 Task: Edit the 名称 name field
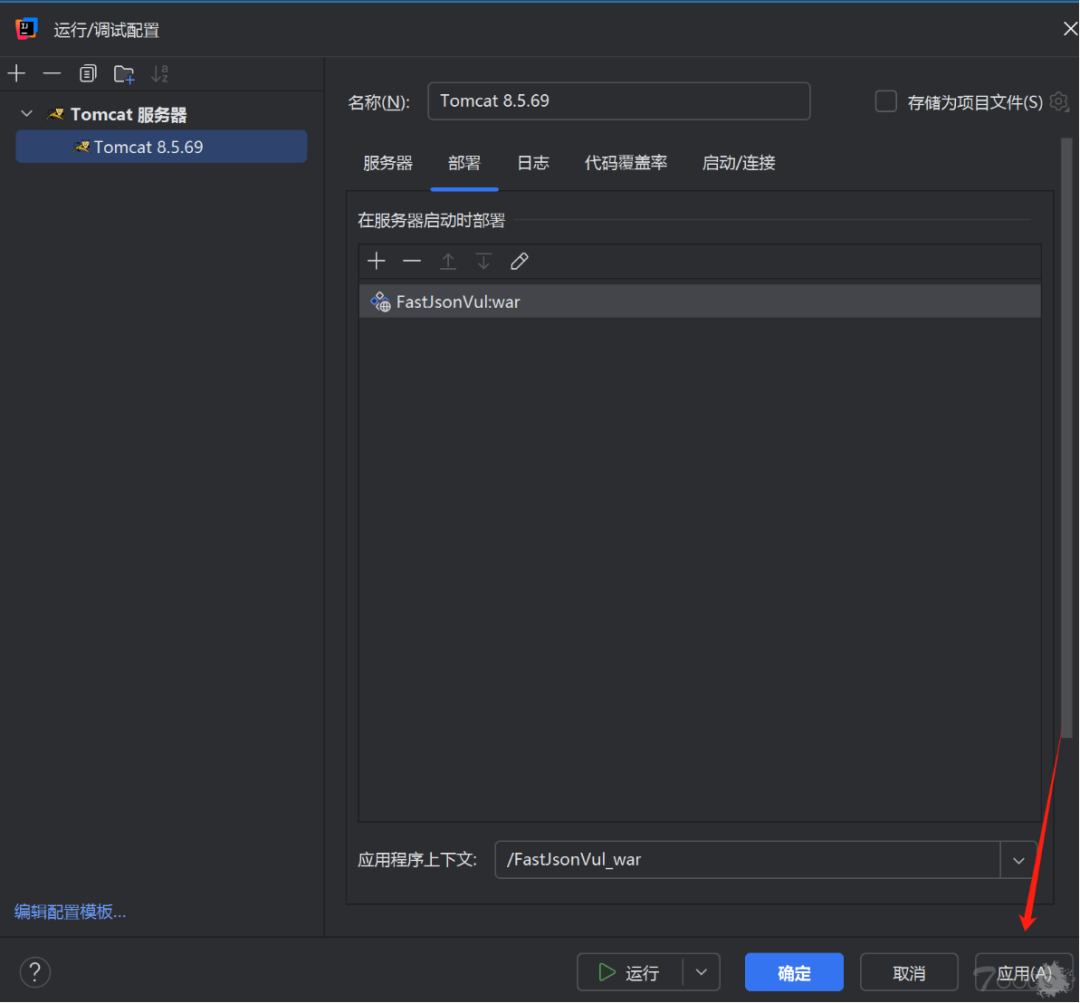pos(619,101)
